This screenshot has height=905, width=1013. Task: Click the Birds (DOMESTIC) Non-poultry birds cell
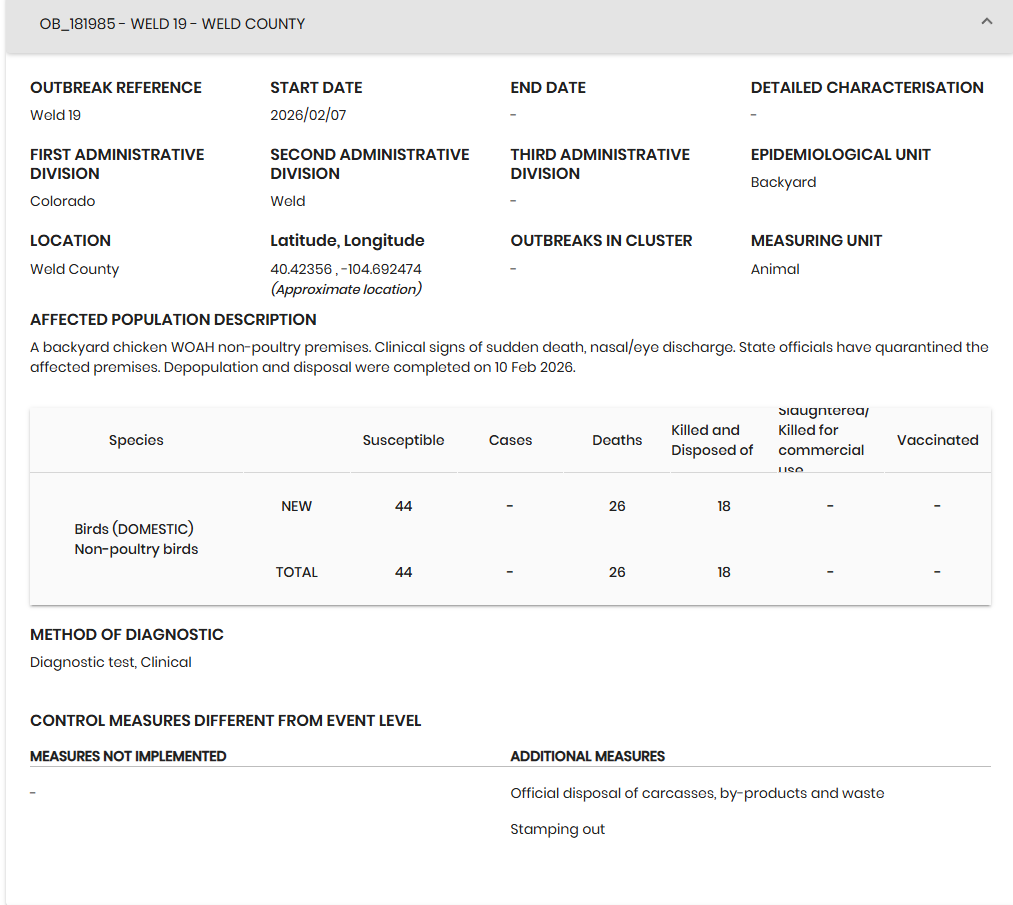(136, 539)
